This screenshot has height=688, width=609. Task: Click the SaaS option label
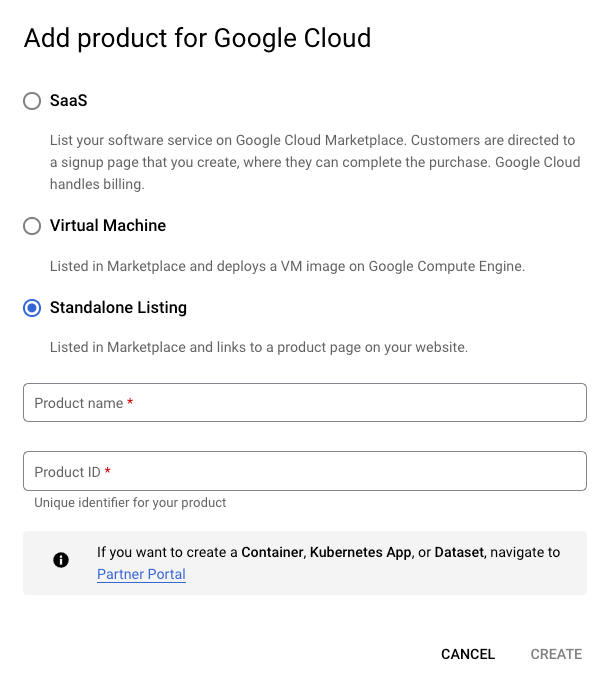click(x=69, y=100)
